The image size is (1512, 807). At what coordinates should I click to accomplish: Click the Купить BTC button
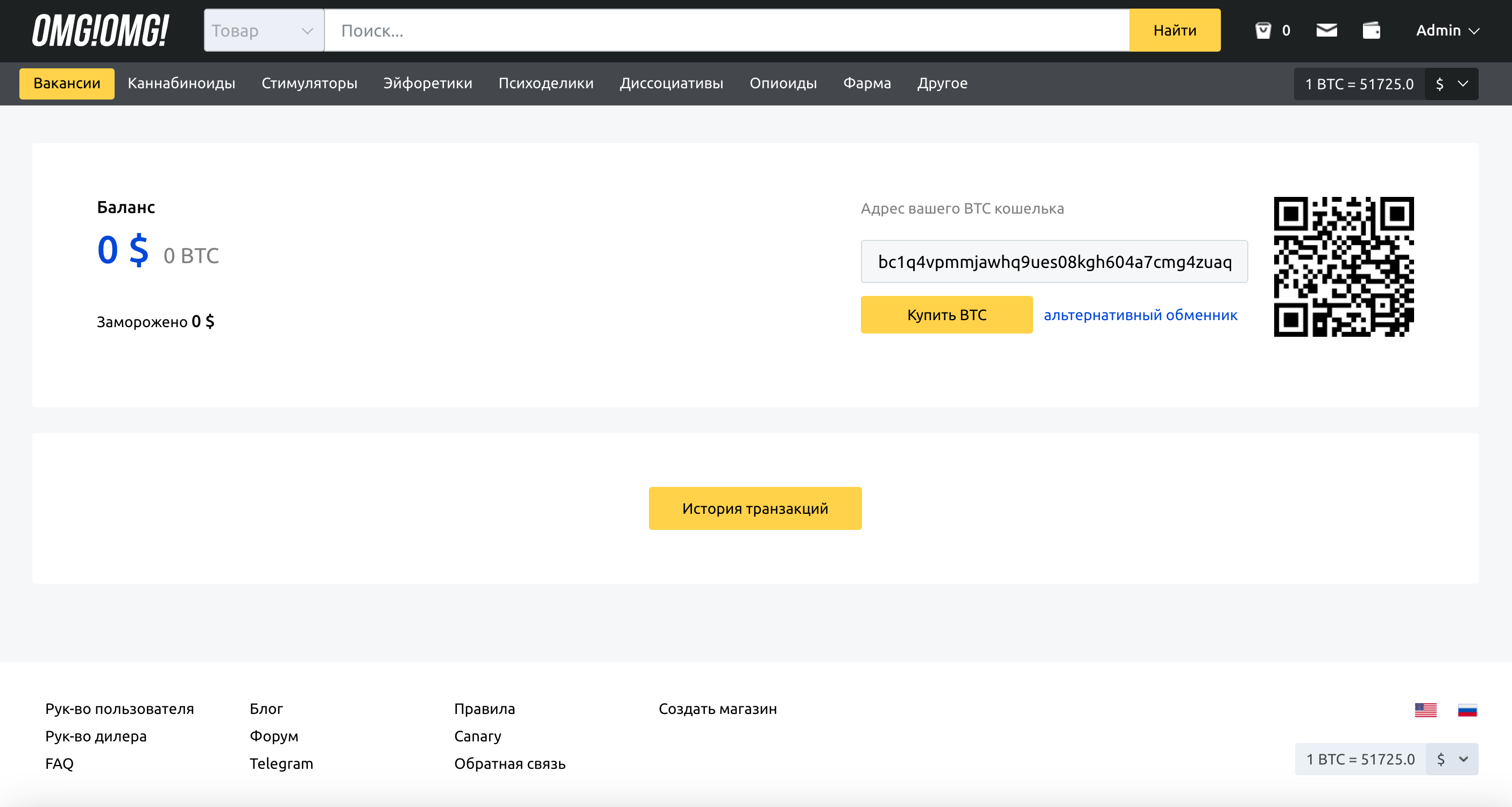tap(946, 315)
